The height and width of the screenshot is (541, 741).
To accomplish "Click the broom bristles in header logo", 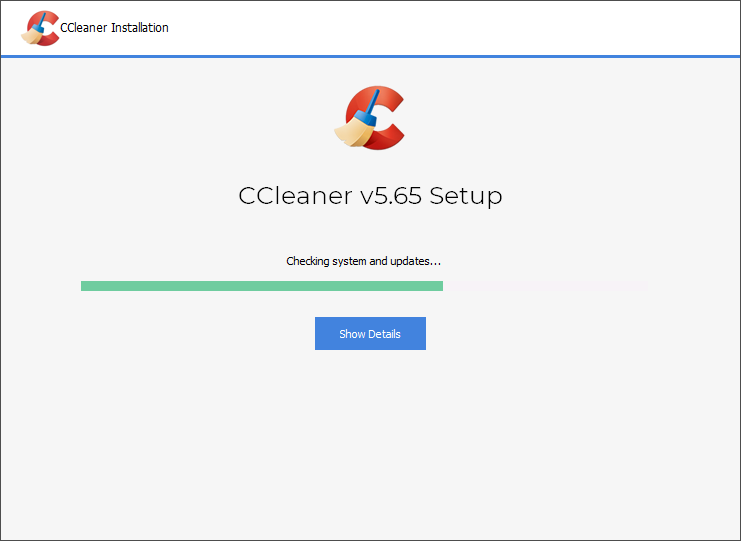I will (33, 36).
